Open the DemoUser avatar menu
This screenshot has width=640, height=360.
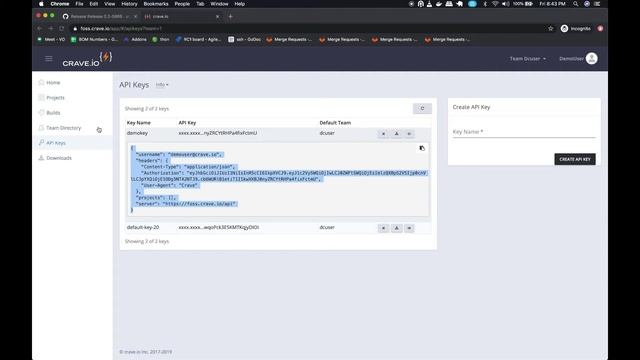pos(591,58)
